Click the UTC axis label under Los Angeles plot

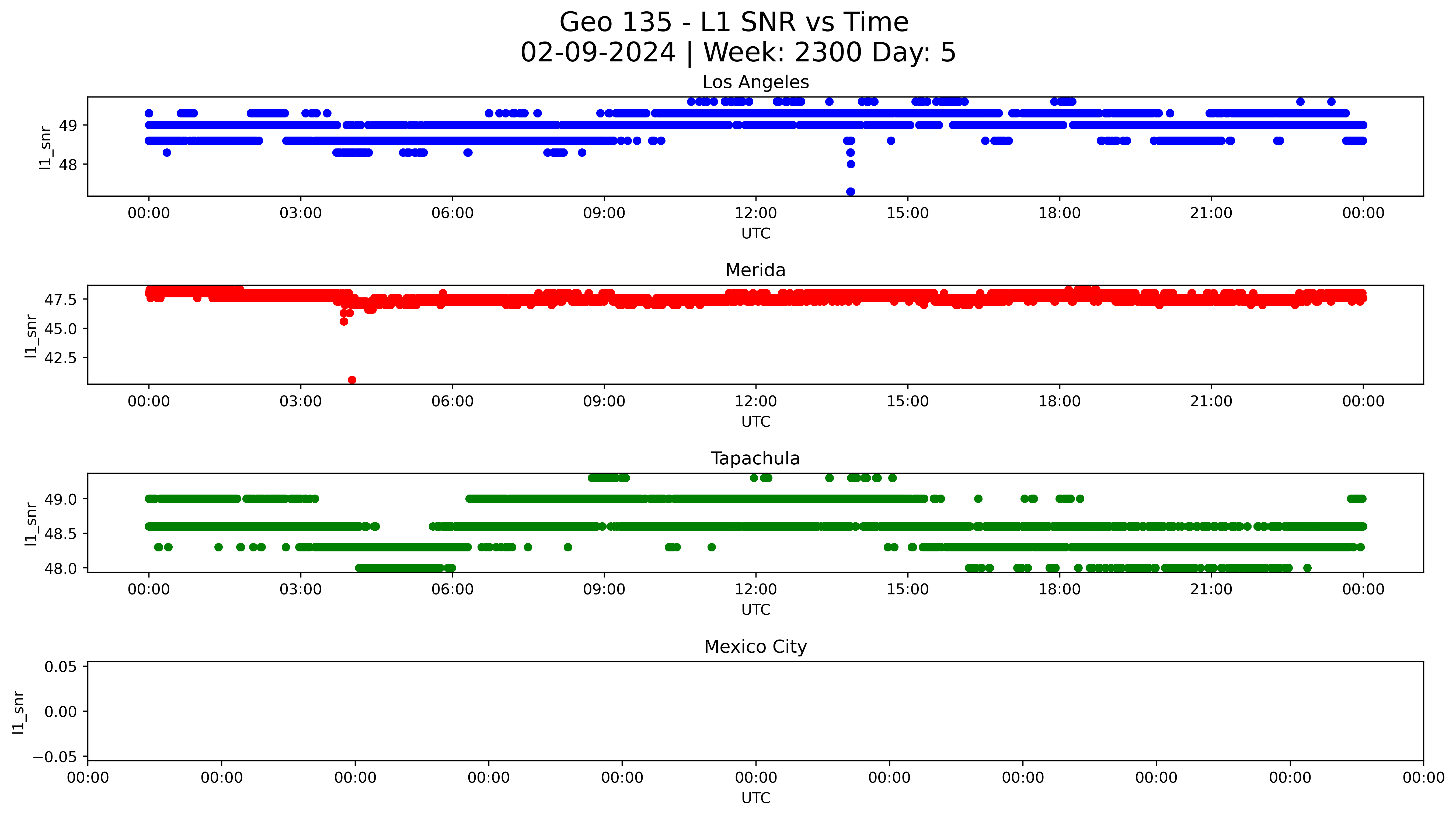(x=756, y=234)
